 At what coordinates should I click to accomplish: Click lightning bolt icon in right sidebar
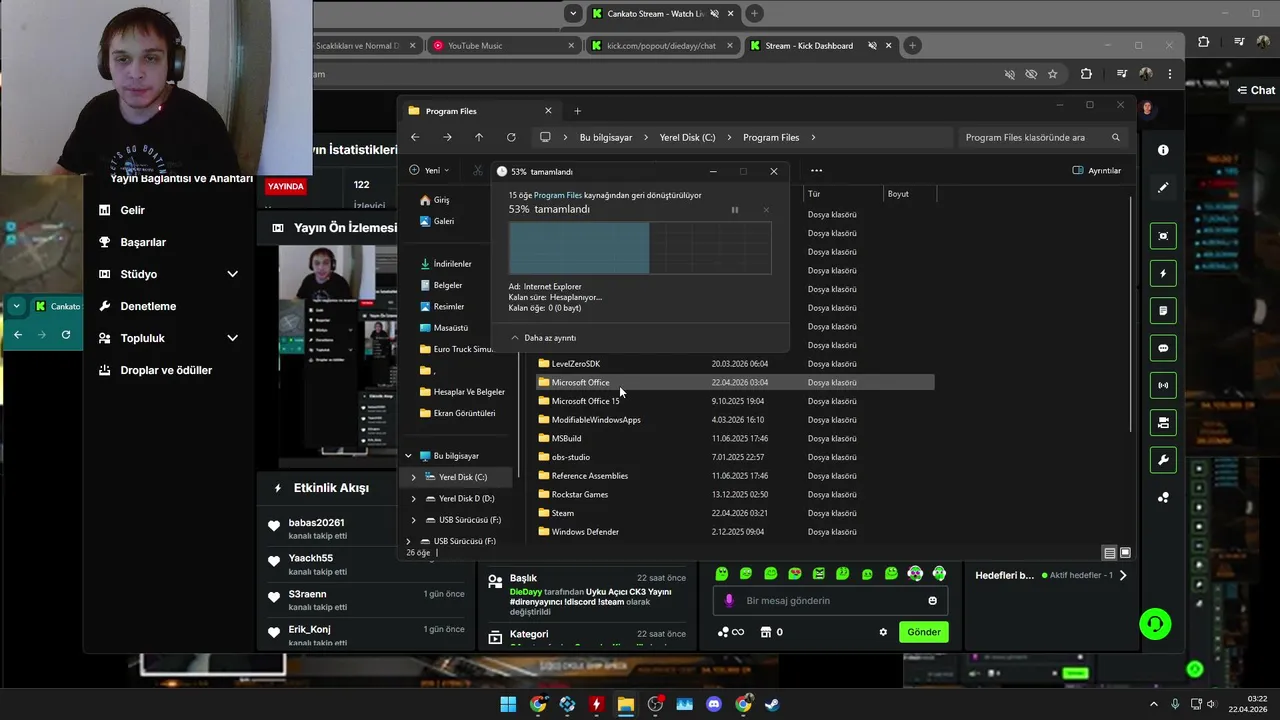[x=1163, y=273]
